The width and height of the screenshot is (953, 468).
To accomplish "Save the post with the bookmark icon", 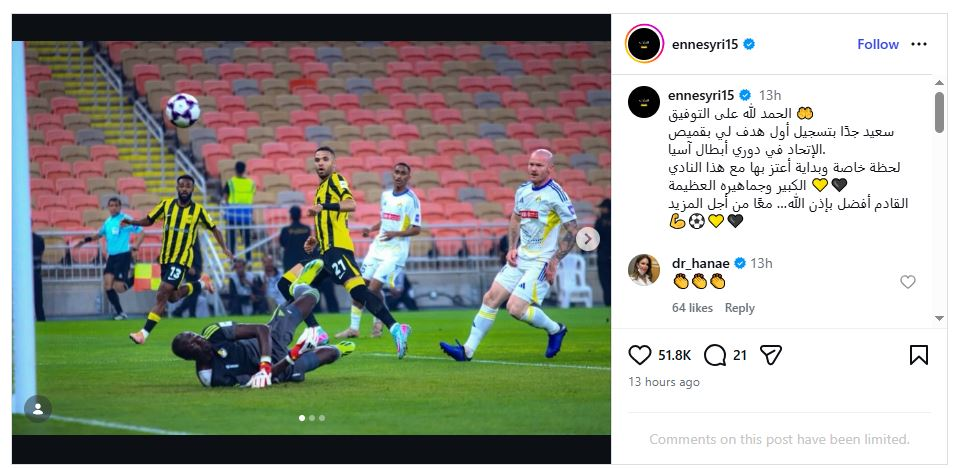I will click(x=918, y=354).
